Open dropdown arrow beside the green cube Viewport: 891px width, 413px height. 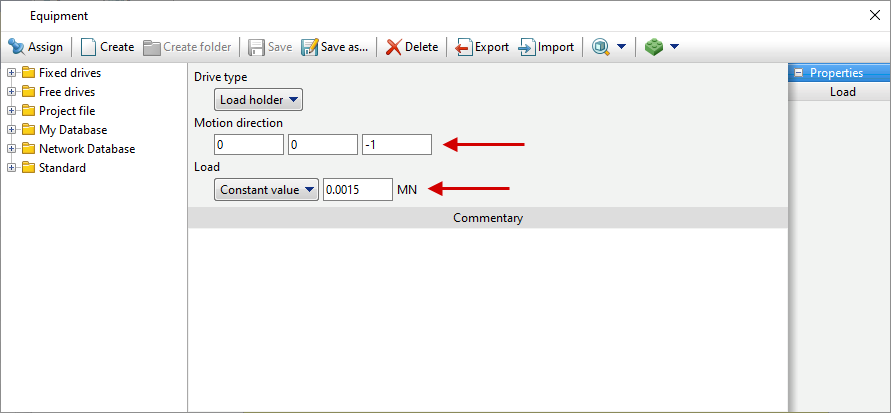674,47
